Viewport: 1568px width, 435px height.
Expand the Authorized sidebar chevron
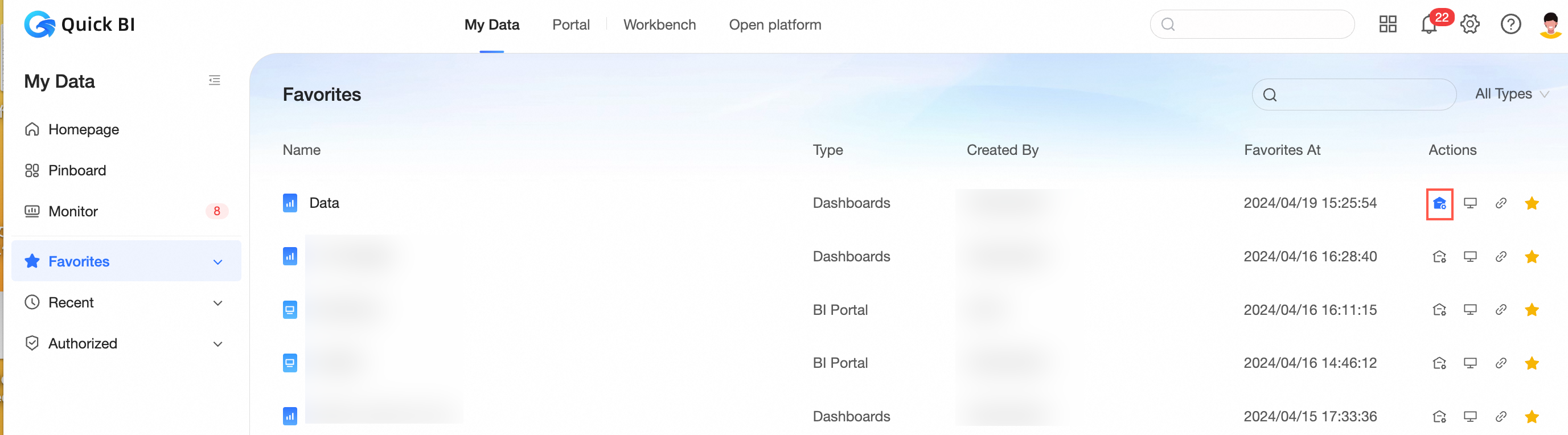(x=217, y=344)
